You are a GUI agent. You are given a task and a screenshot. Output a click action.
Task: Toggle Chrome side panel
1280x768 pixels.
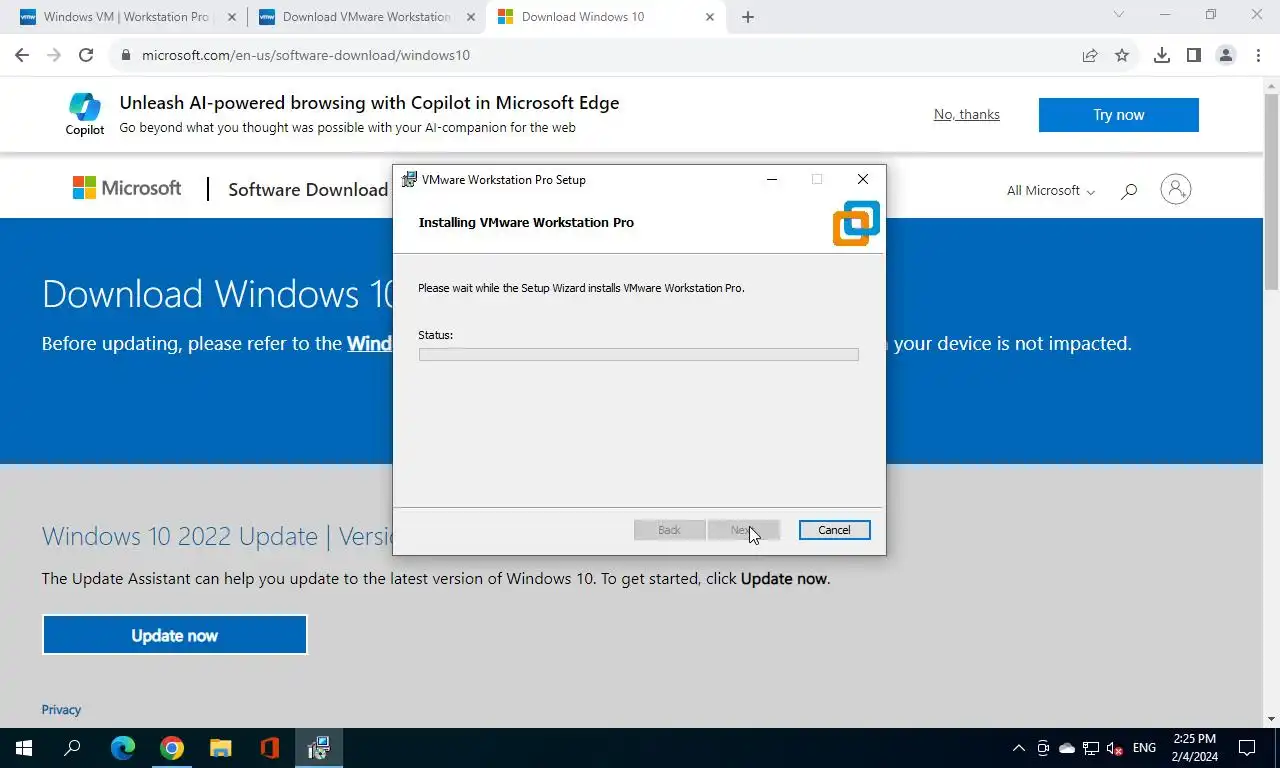[x=1194, y=55]
